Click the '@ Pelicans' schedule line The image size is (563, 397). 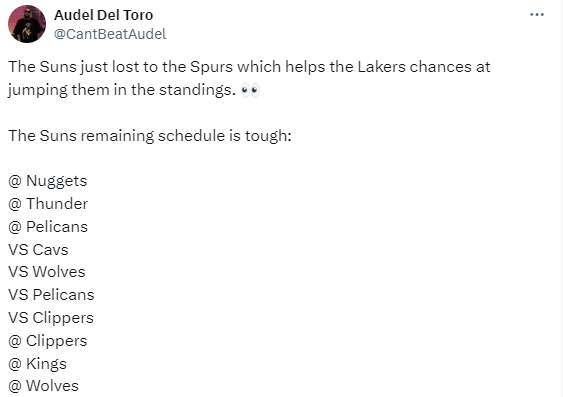tap(48, 227)
